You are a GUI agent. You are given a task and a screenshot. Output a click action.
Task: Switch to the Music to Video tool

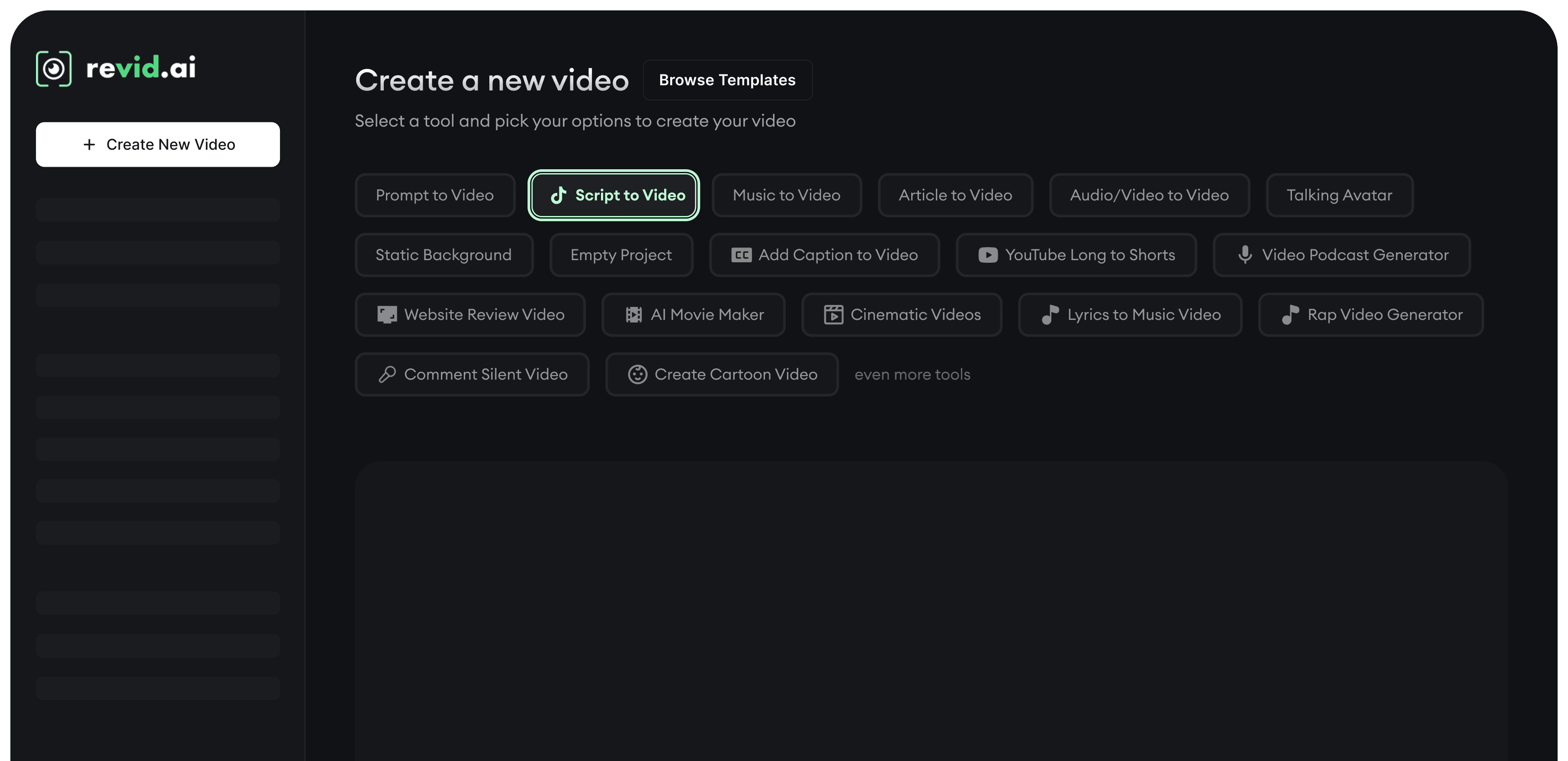[x=787, y=195]
